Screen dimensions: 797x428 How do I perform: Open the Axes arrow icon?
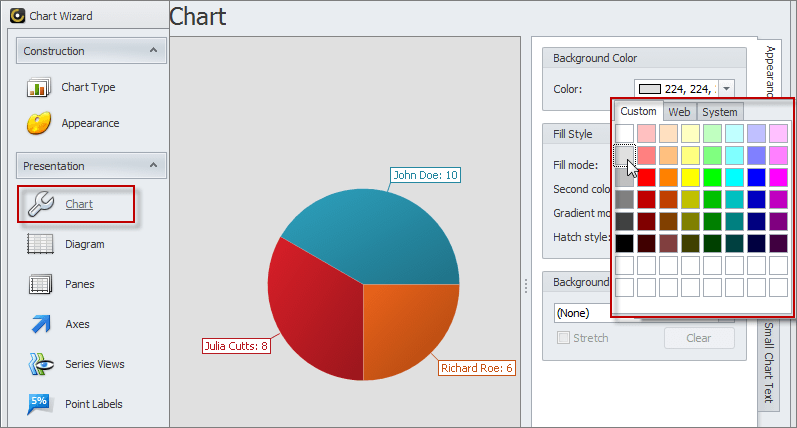tap(39, 324)
